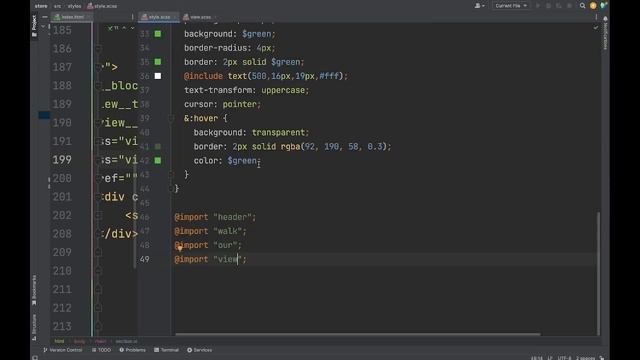
Task: Open the Search Everywhere magnifier
Action: coord(582,6)
